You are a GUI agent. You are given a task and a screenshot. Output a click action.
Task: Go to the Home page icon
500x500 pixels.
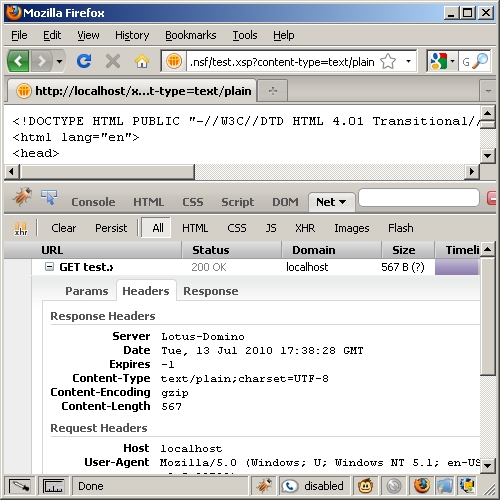(x=142, y=61)
